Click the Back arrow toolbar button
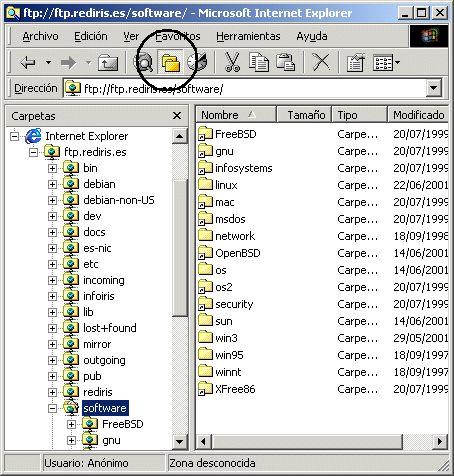The image size is (454, 476). (28, 62)
